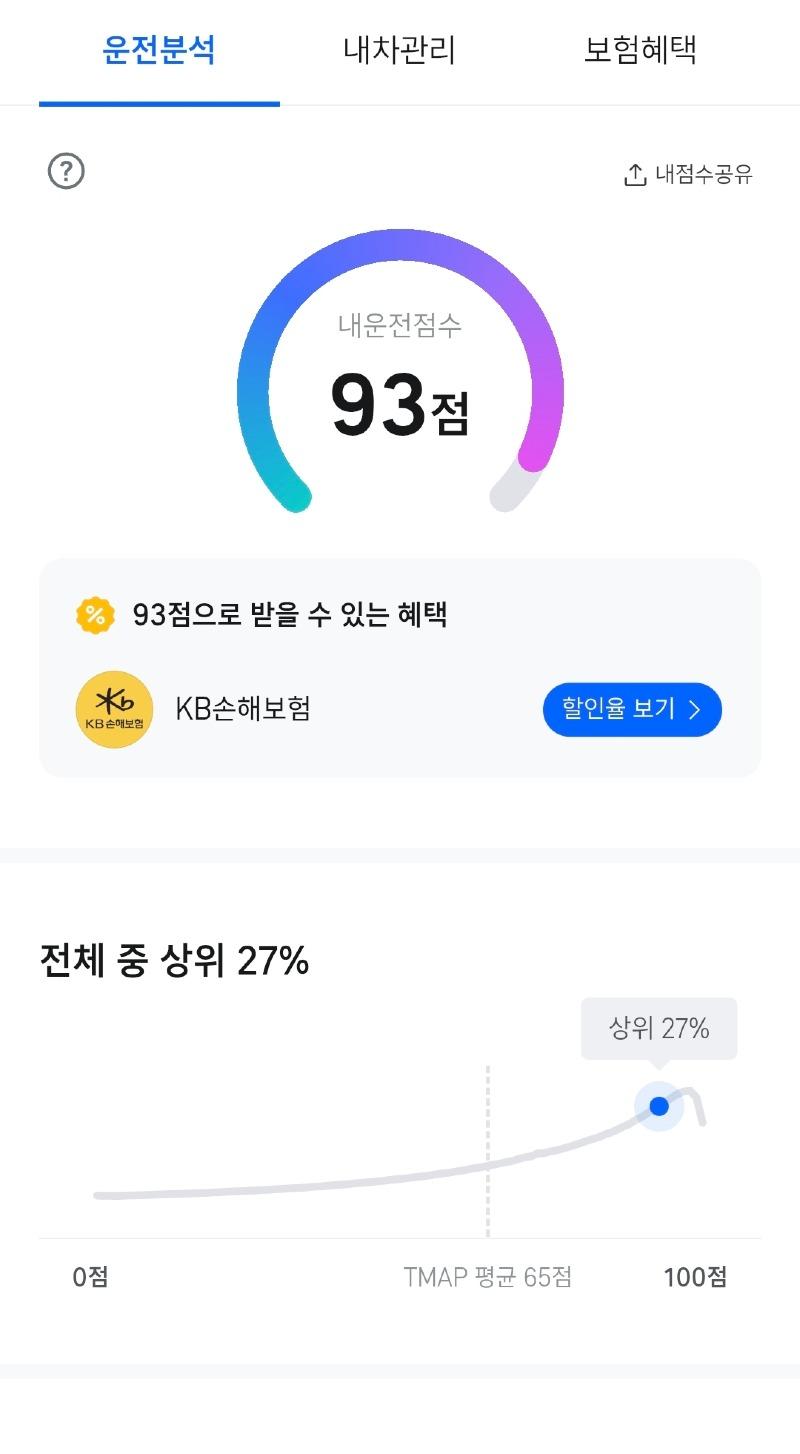800x1454 pixels.
Task: Click the chevron arrow in 할인율 보기
Action: pyautogui.click(x=695, y=710)
